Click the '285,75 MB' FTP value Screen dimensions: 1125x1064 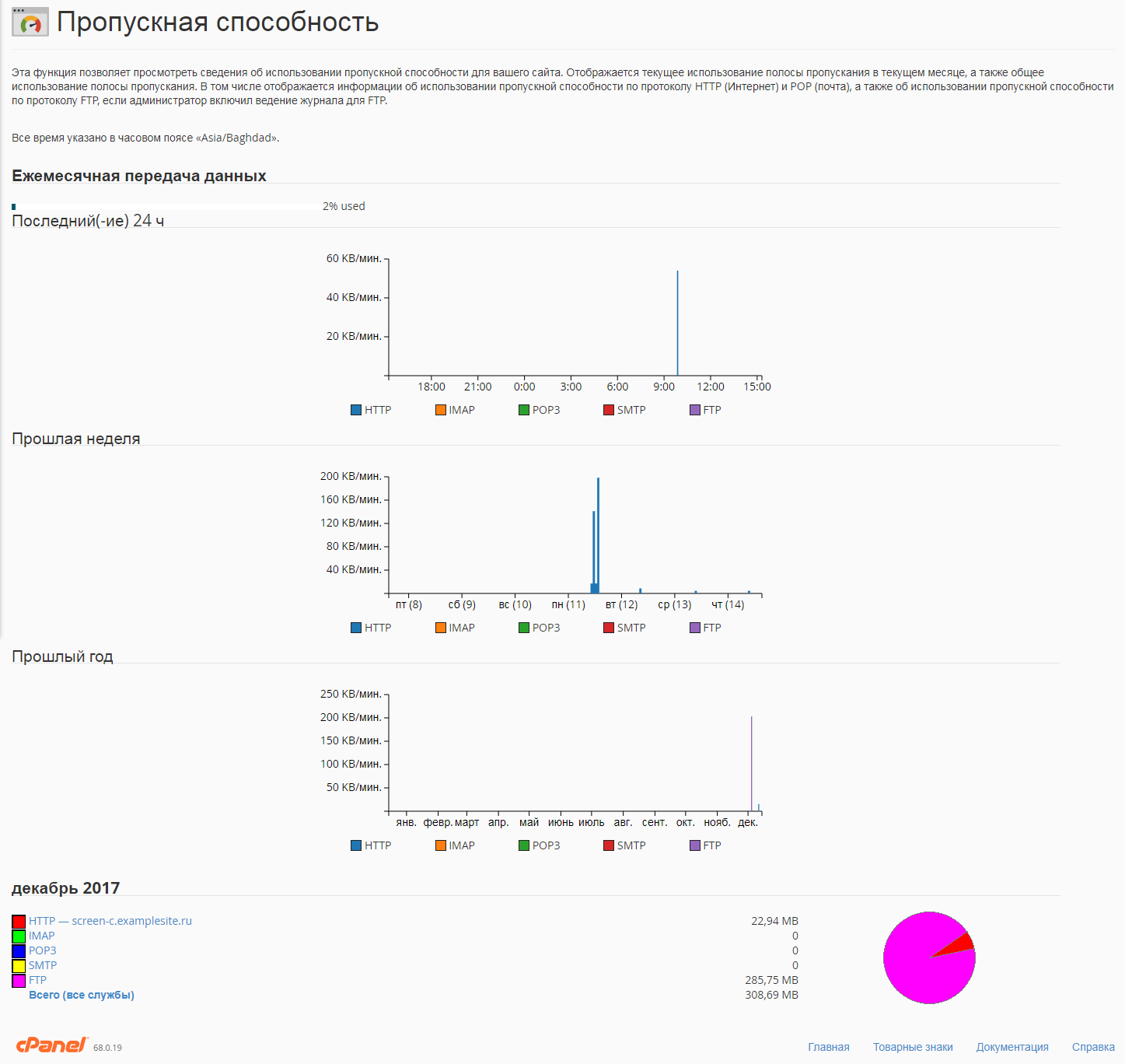point(771,980)
